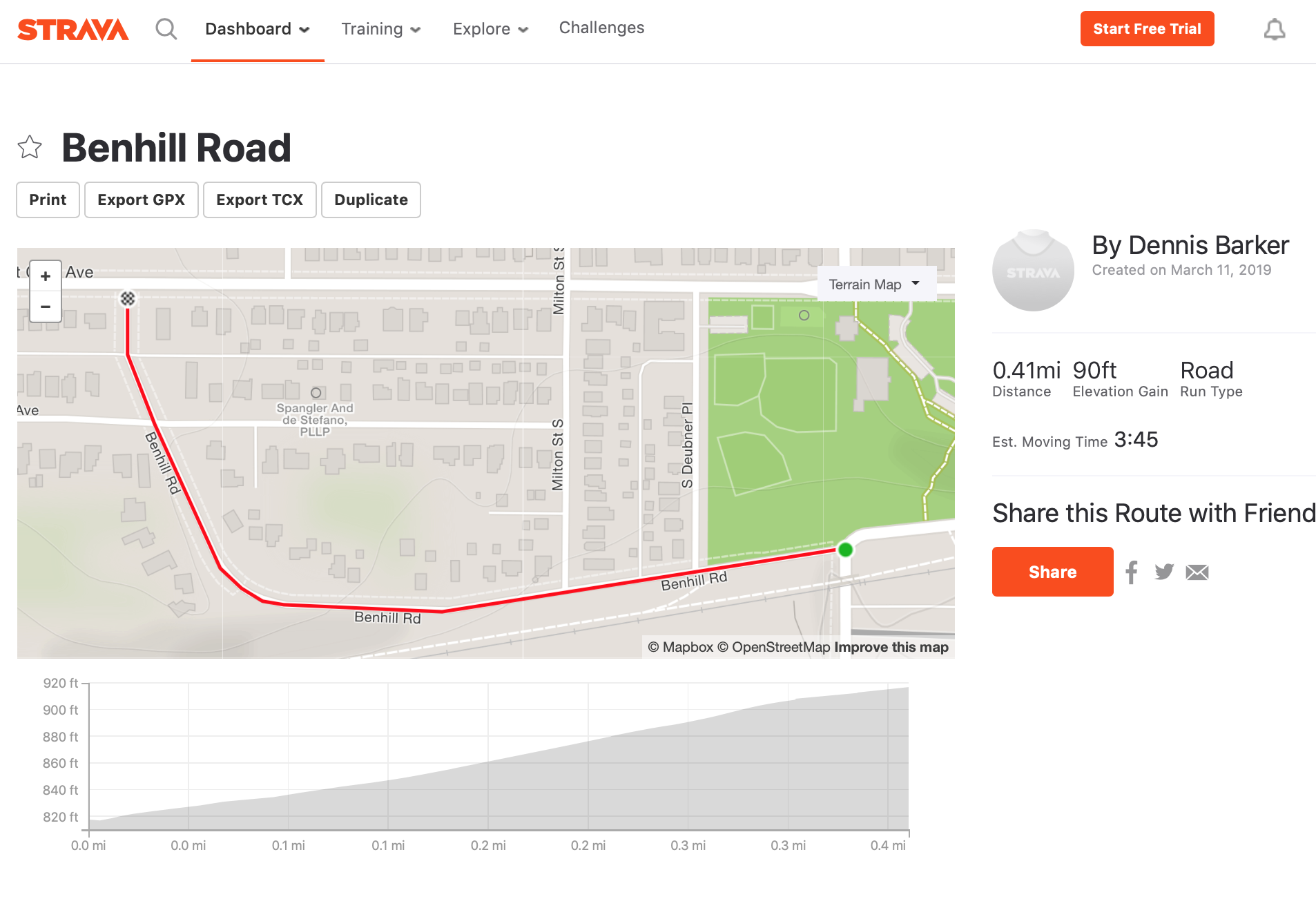The height and width of the screenshot is (899, 1316).
Task: Open the search magnifier icon
Action: point(166,29)
